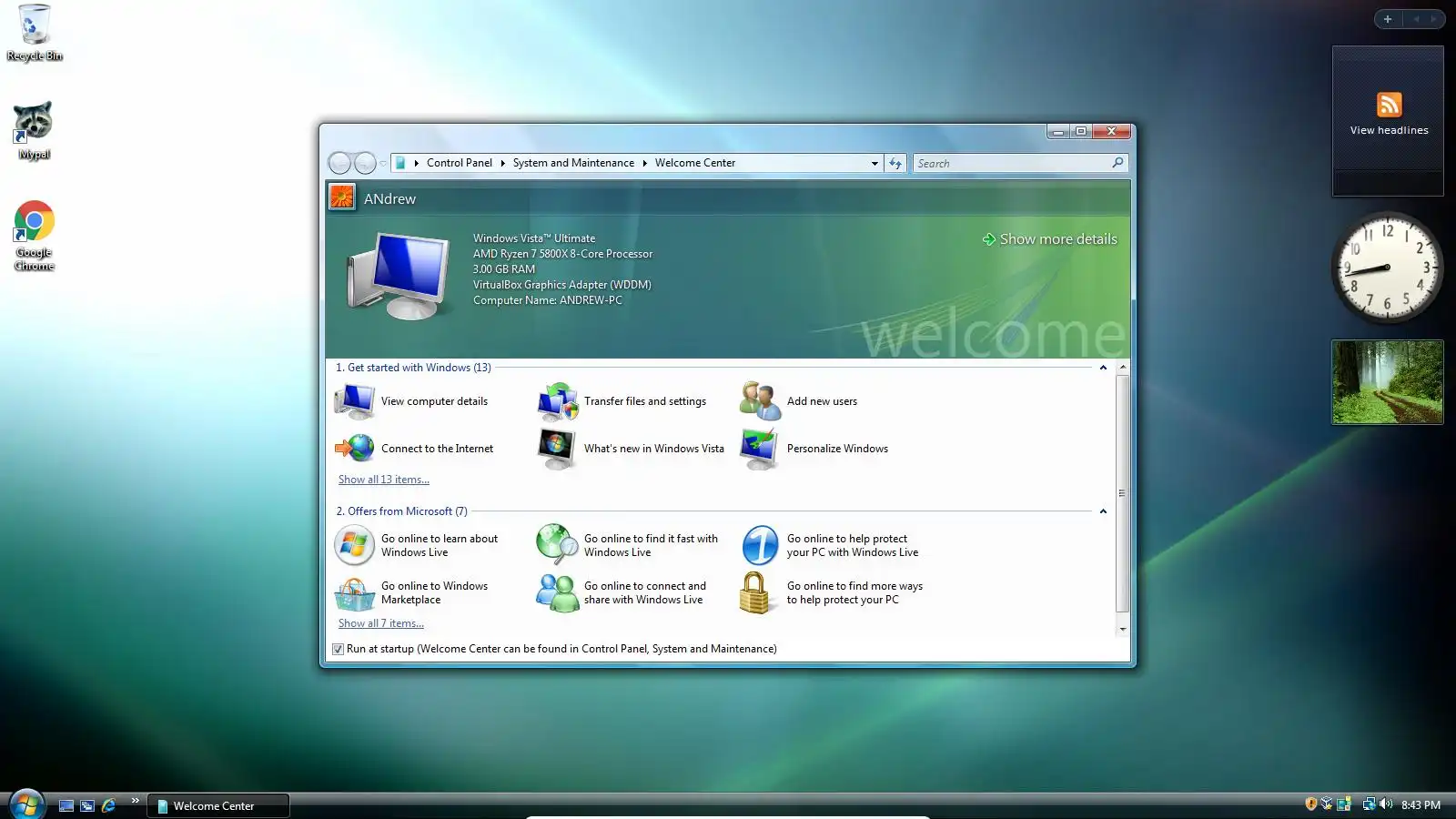Click the analog clock gadget

point(1388,268)
